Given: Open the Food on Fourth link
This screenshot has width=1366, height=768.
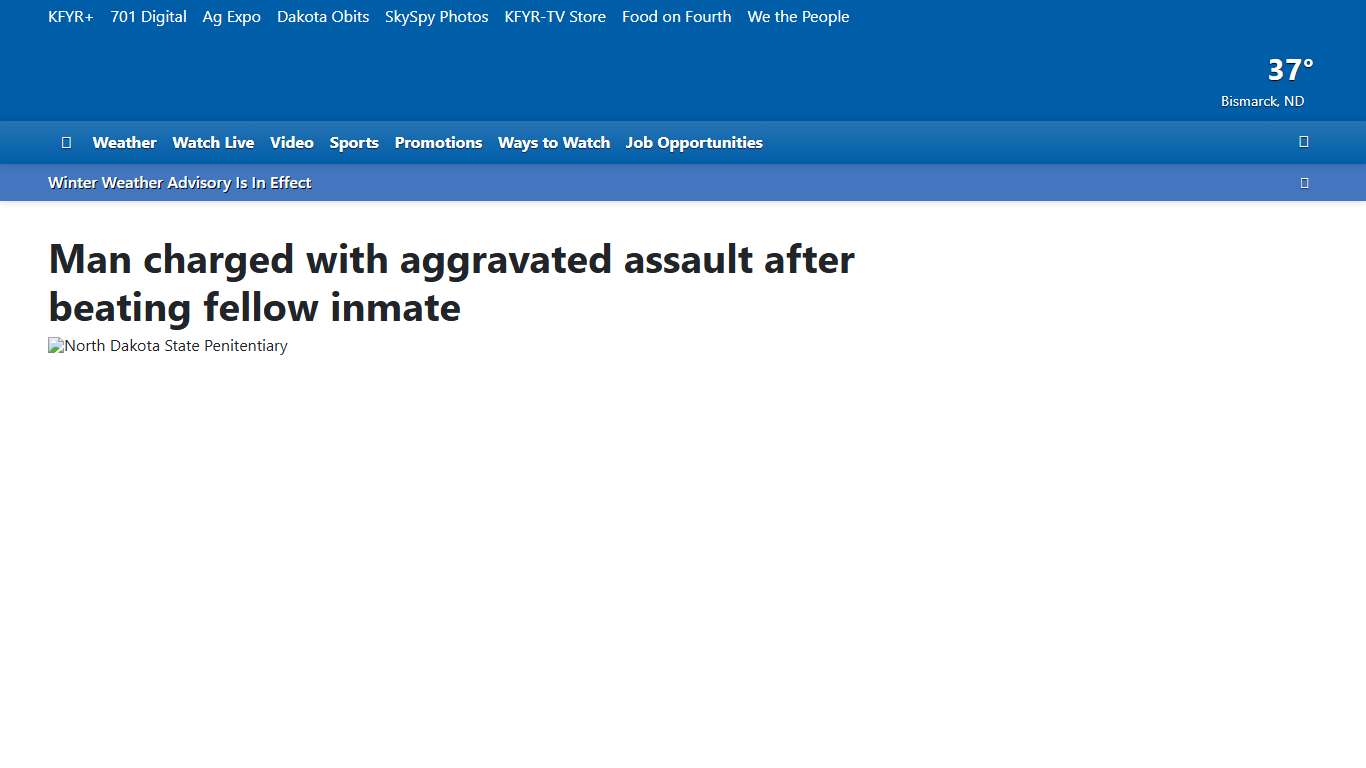Looking at the screenshot, I should 676,16.
